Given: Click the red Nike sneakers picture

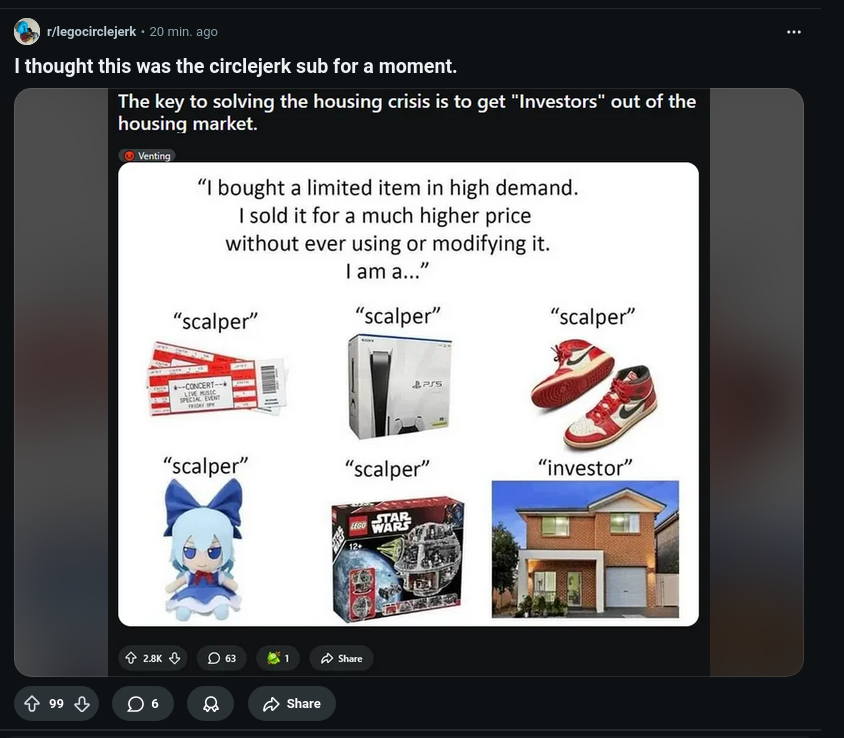Looking at the screenshot, I should pyautogui.click(x=594, y=393).
